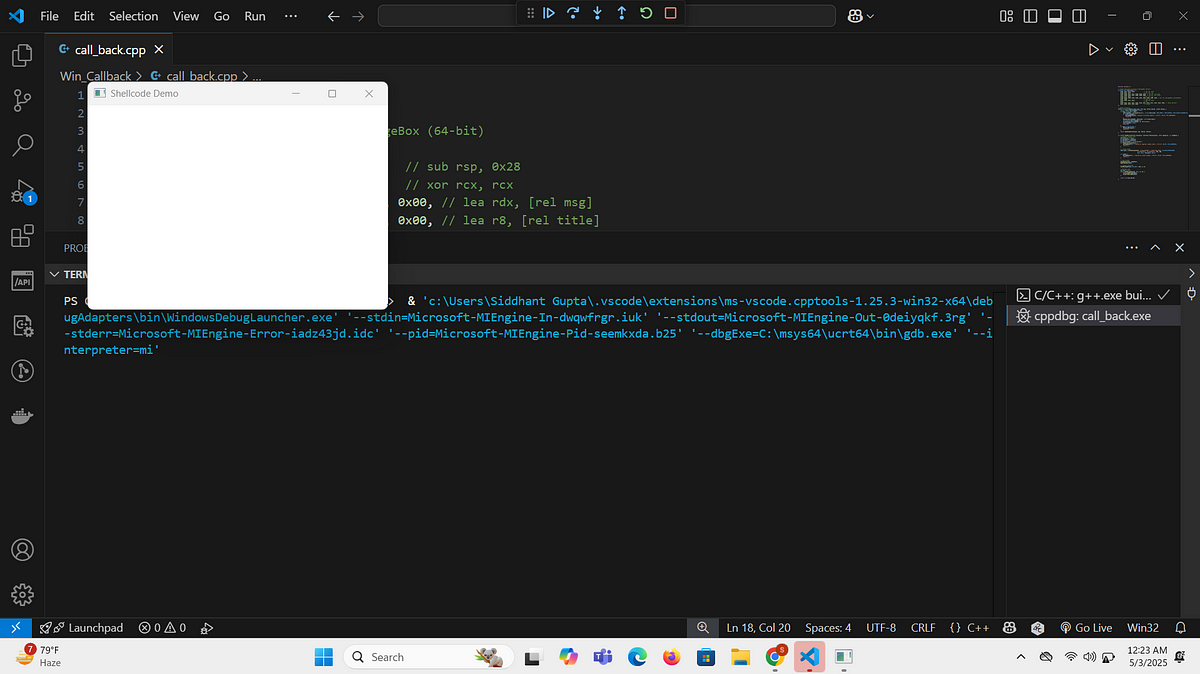Open the Extensions view

(x=22, y=237)
